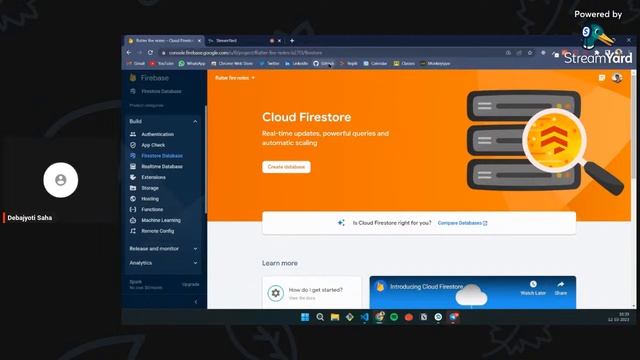Viewport: 640px width, 360px height.
Task: Open the GitHub bookmark
Action: tap(324, 64)
